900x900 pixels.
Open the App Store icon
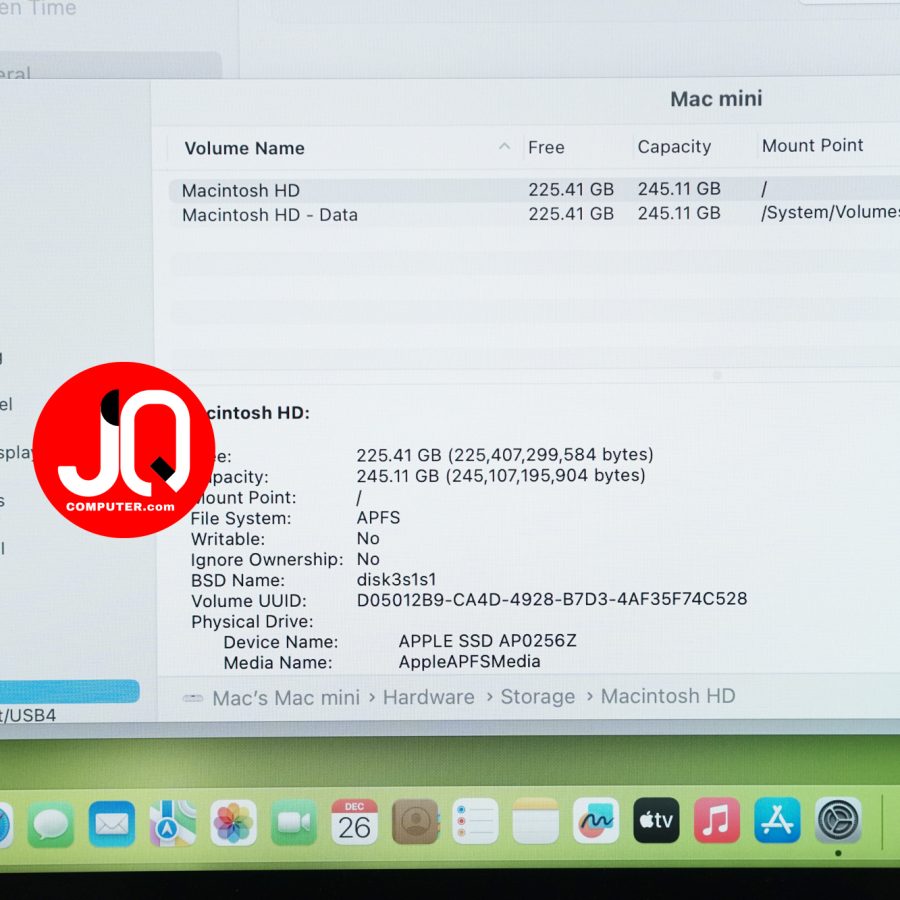coord(777,820)
